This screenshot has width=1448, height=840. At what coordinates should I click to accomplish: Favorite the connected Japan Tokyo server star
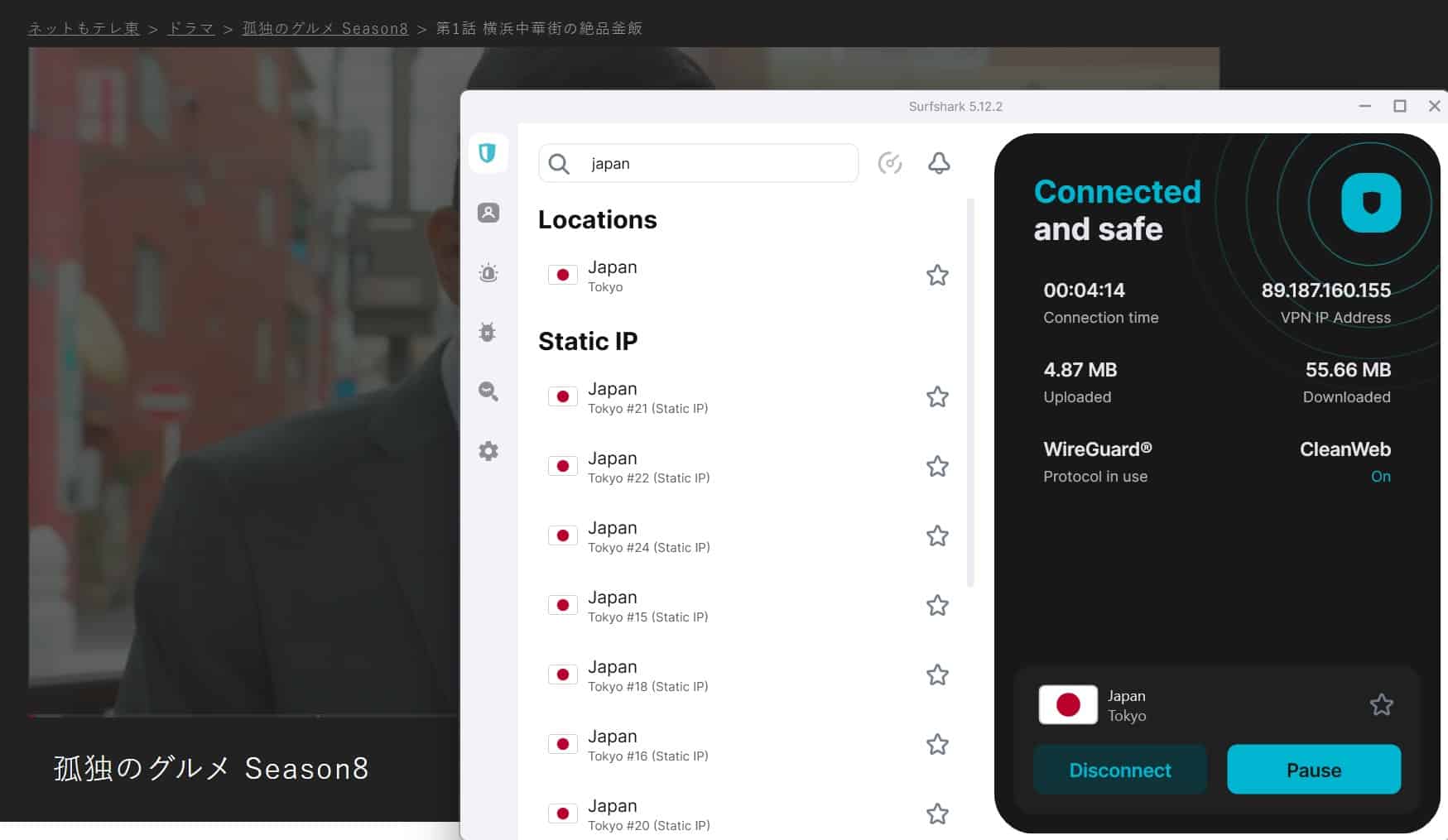(x=1381, y=705)
